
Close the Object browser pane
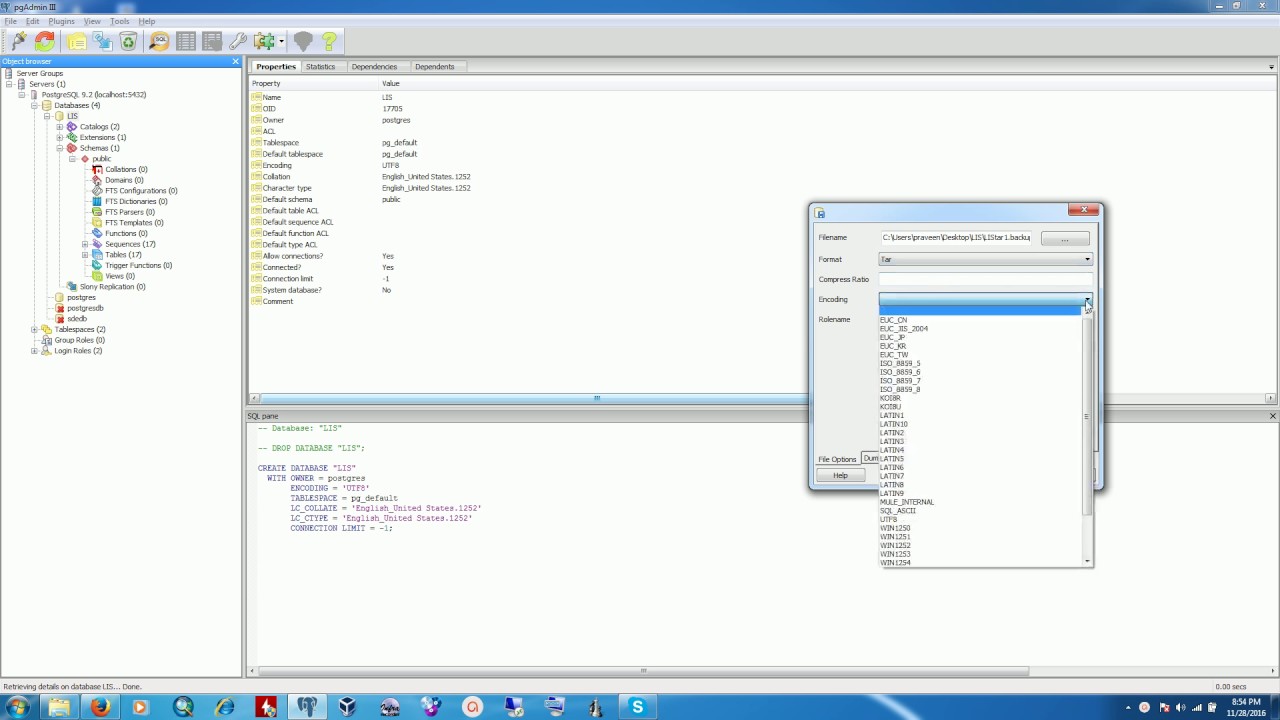pos(236,62)
